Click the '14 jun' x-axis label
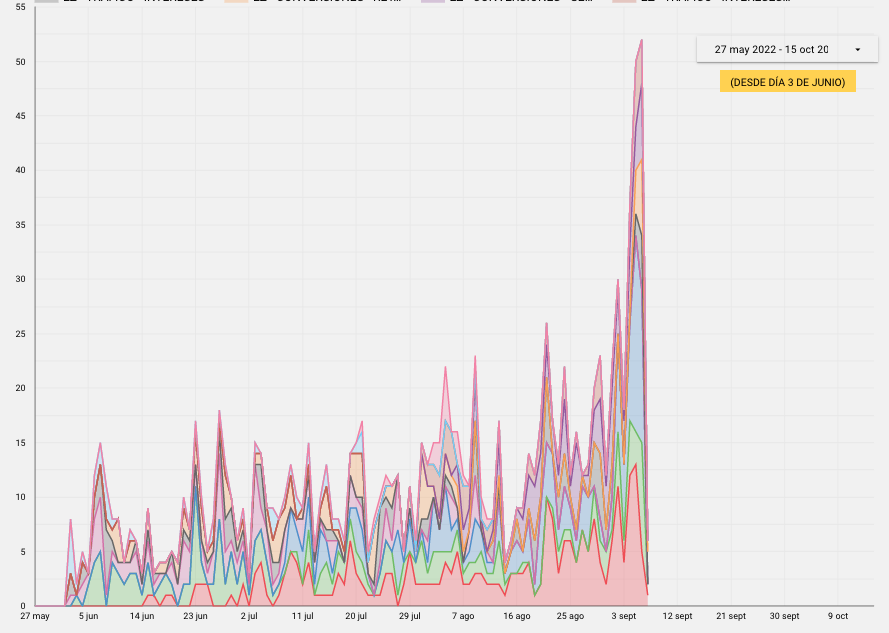Image resolution: width=889 pixels, height=633 pixels. pyautogui.click(x=142, y=616)
